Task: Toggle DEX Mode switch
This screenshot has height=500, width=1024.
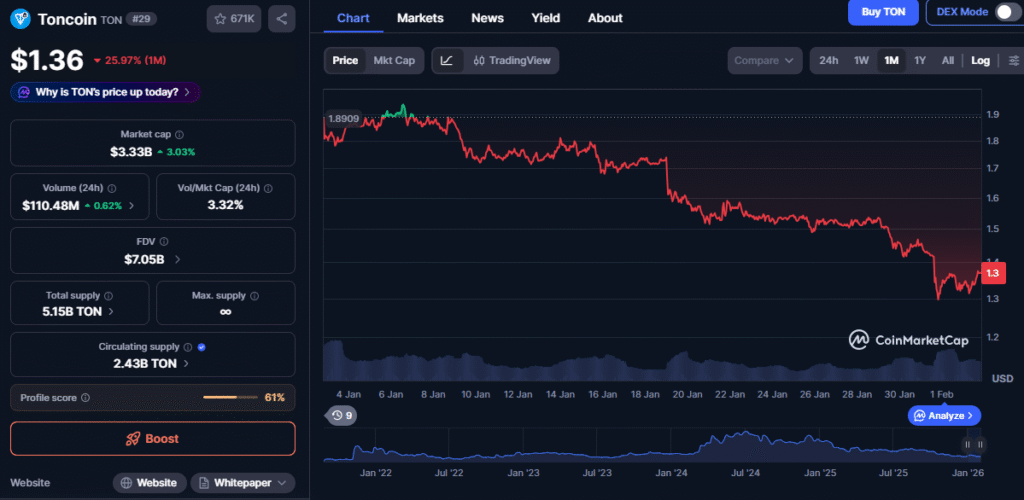Action: pos(1005,12)
